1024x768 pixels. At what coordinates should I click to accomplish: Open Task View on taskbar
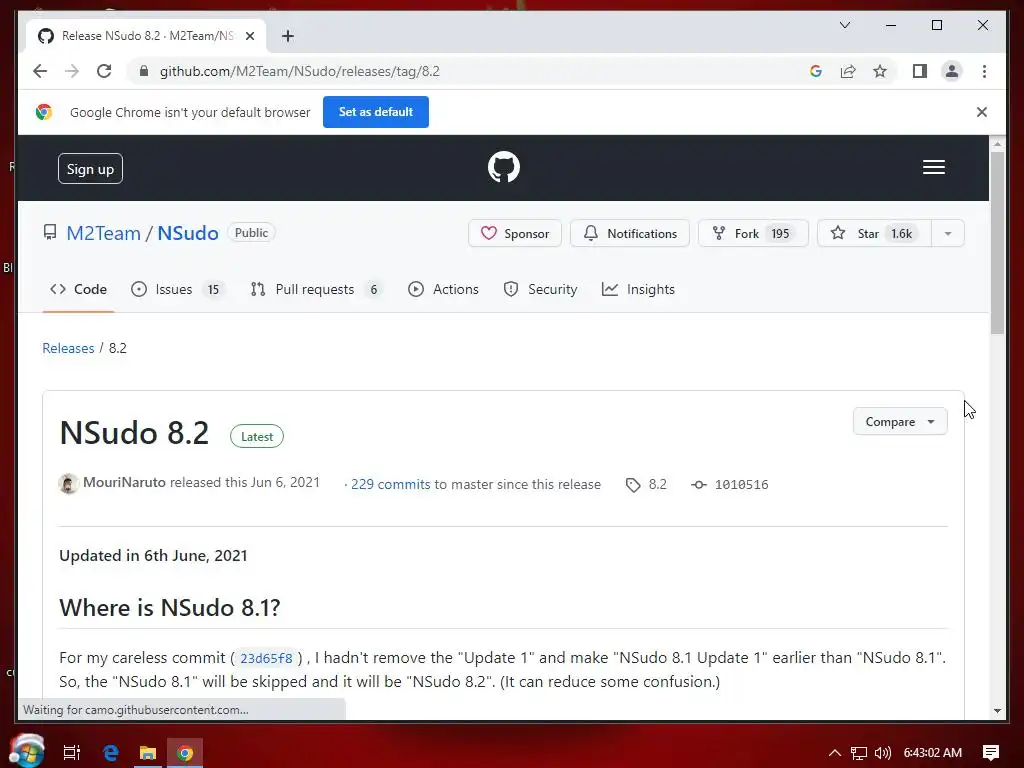pyautogui.click(x=72, y=753)
